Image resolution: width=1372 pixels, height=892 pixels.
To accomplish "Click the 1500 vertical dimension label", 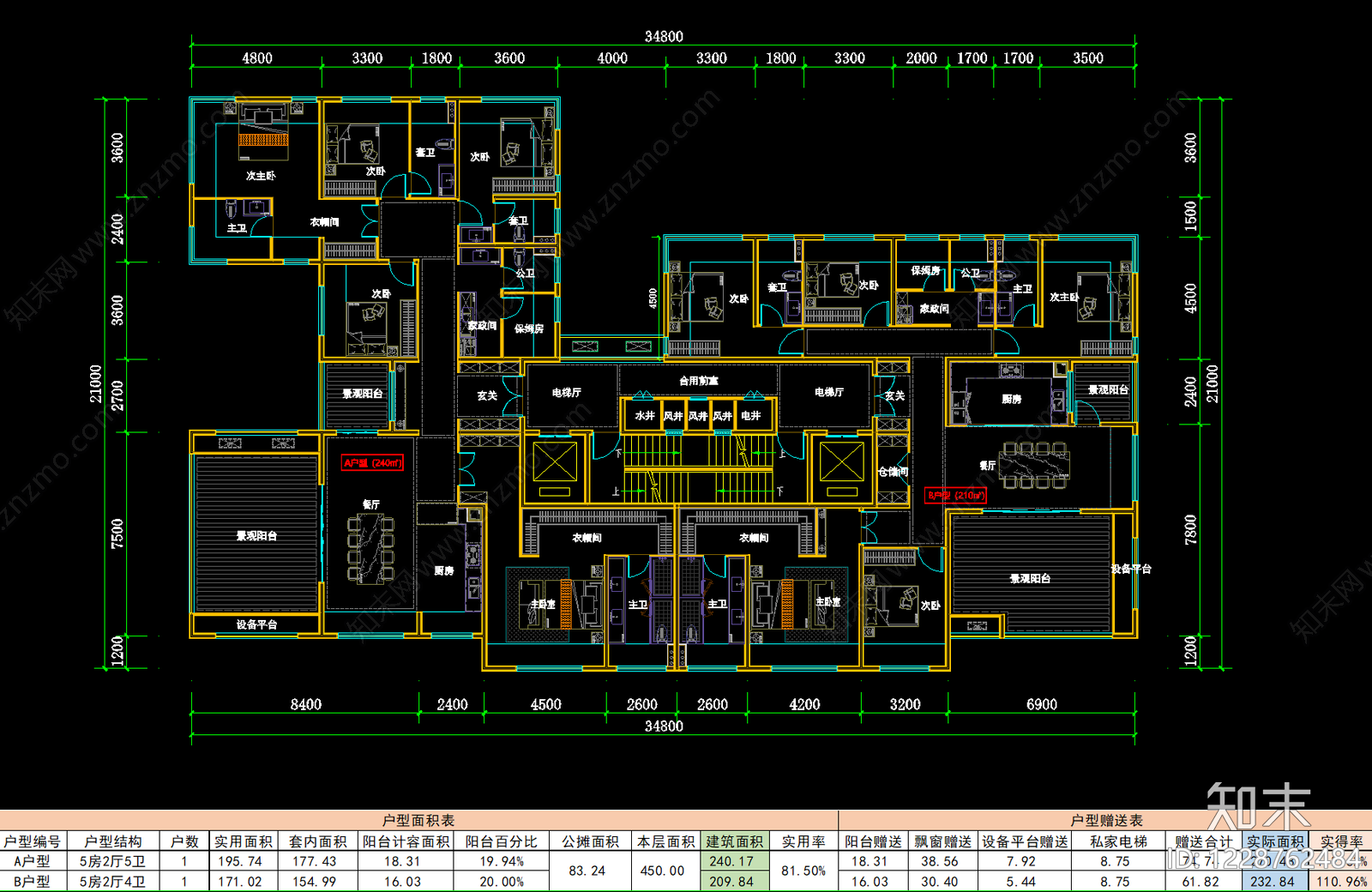I will coord(1190,215).
